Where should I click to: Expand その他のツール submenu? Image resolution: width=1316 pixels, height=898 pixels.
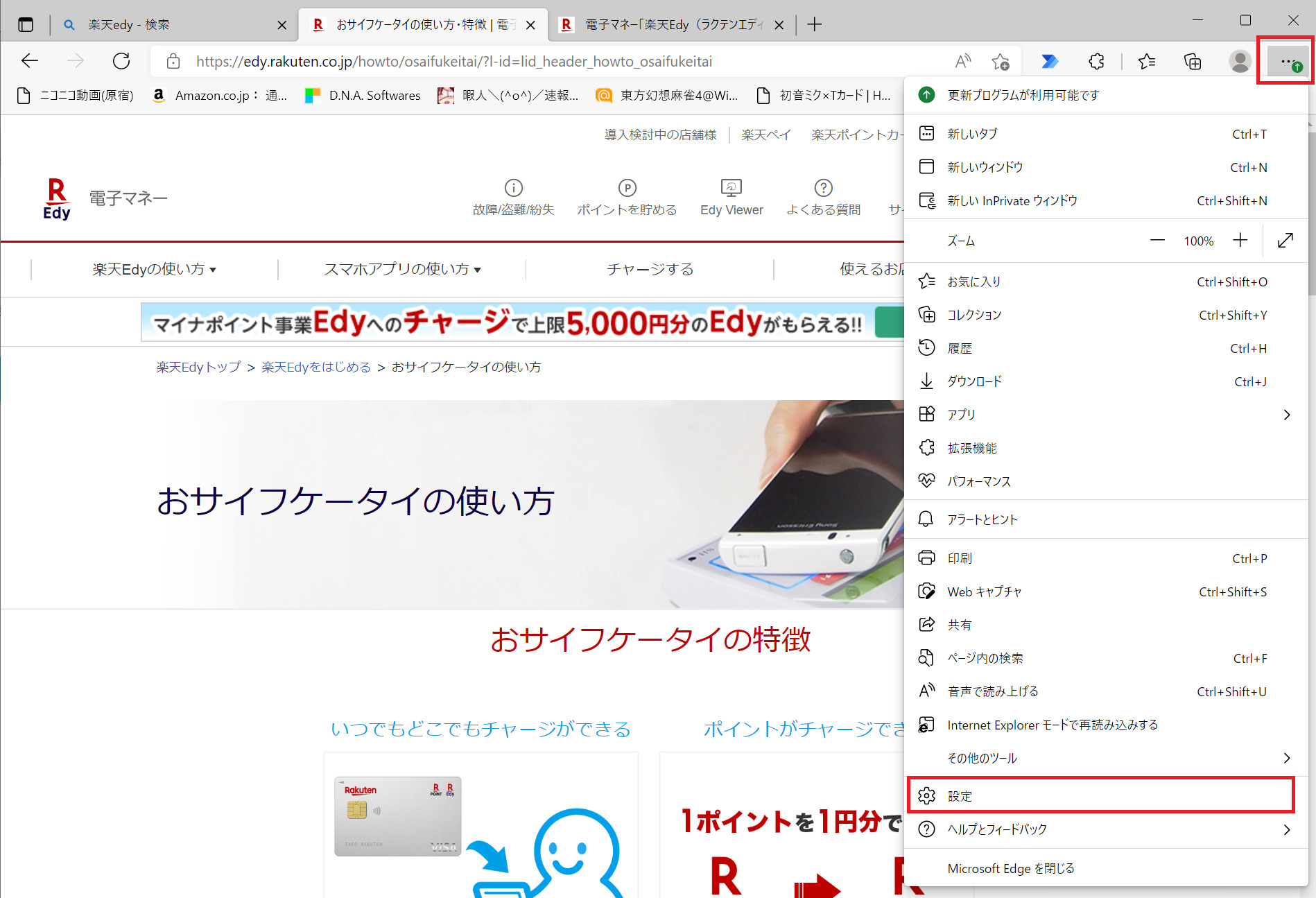[1107, 758]
